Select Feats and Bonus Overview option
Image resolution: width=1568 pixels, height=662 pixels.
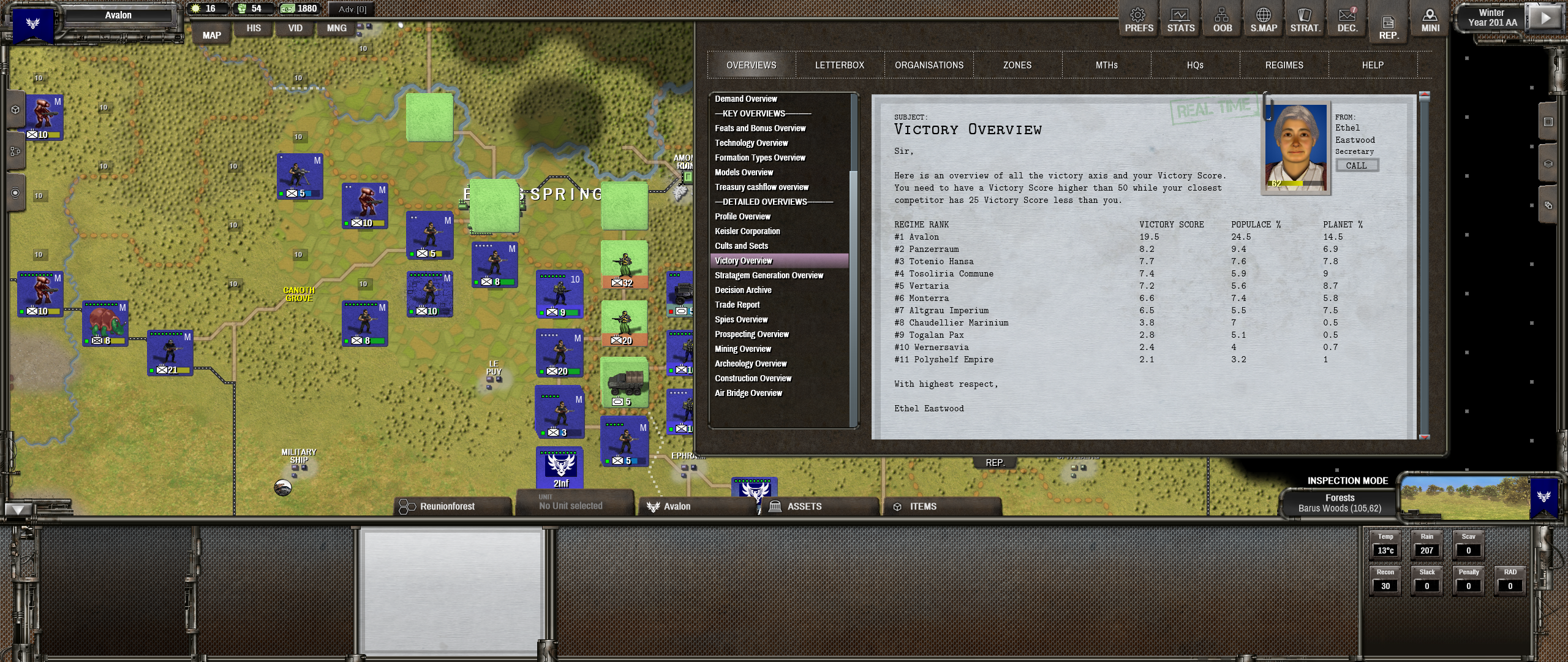762,128
